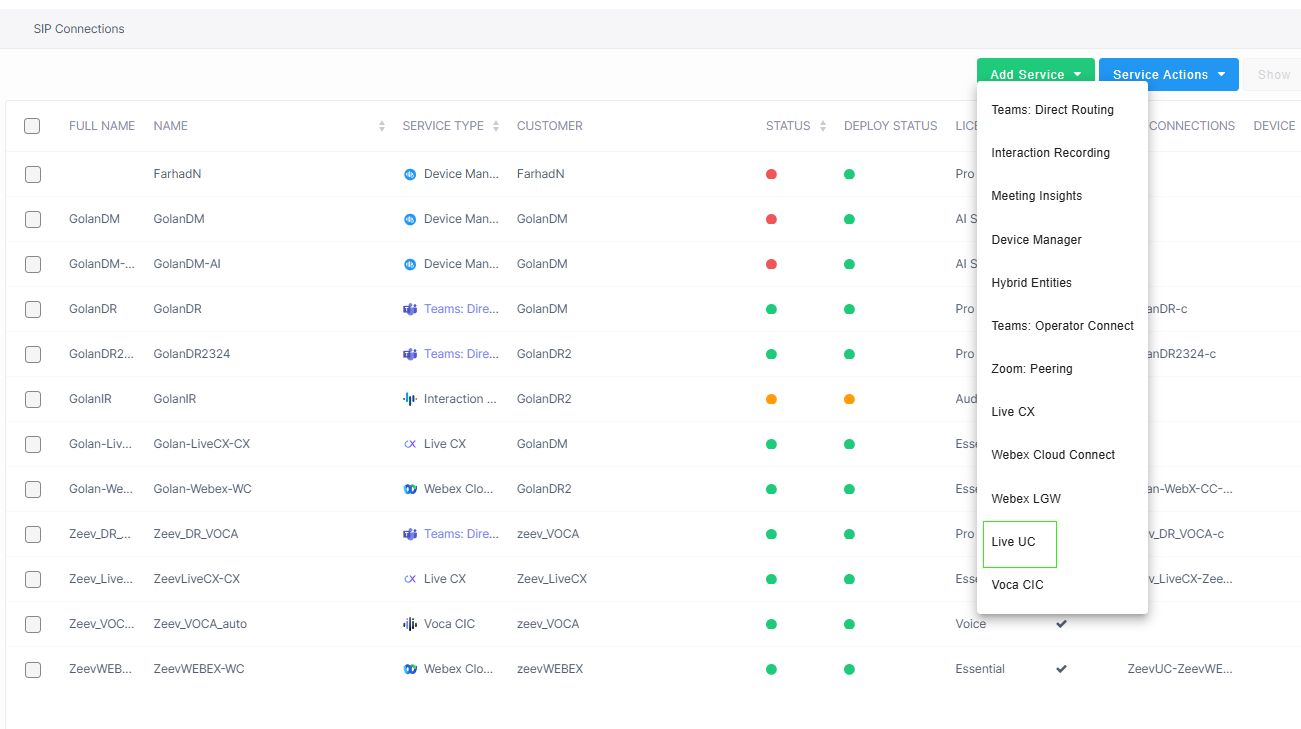Check the ZeevLiveCX-CX row checkbox
This screenshot has width=1301, height=729.
[33, 579]
